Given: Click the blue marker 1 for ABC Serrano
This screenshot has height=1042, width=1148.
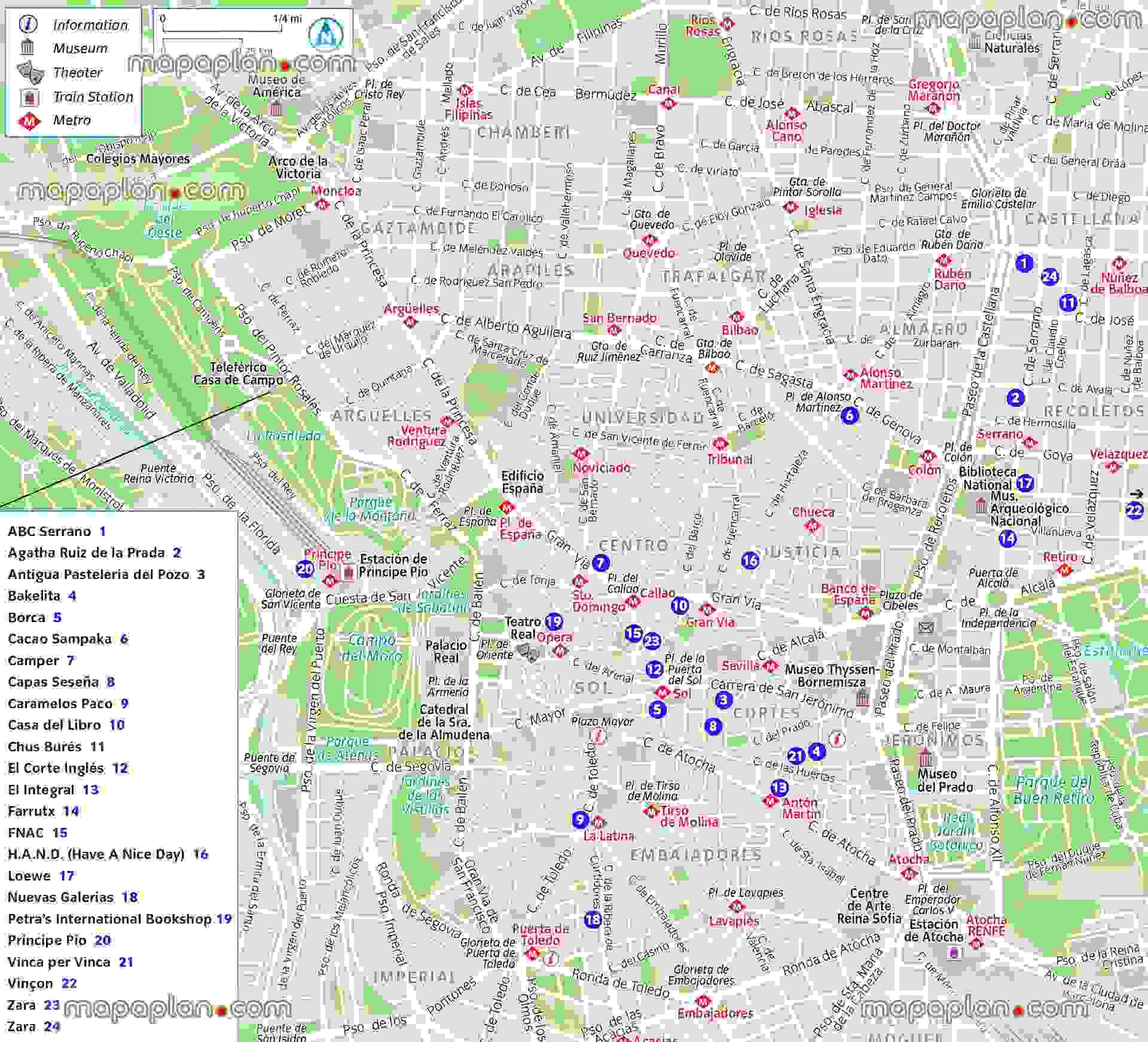Looking at the screenshot, I should click(x=1024, y=263).
